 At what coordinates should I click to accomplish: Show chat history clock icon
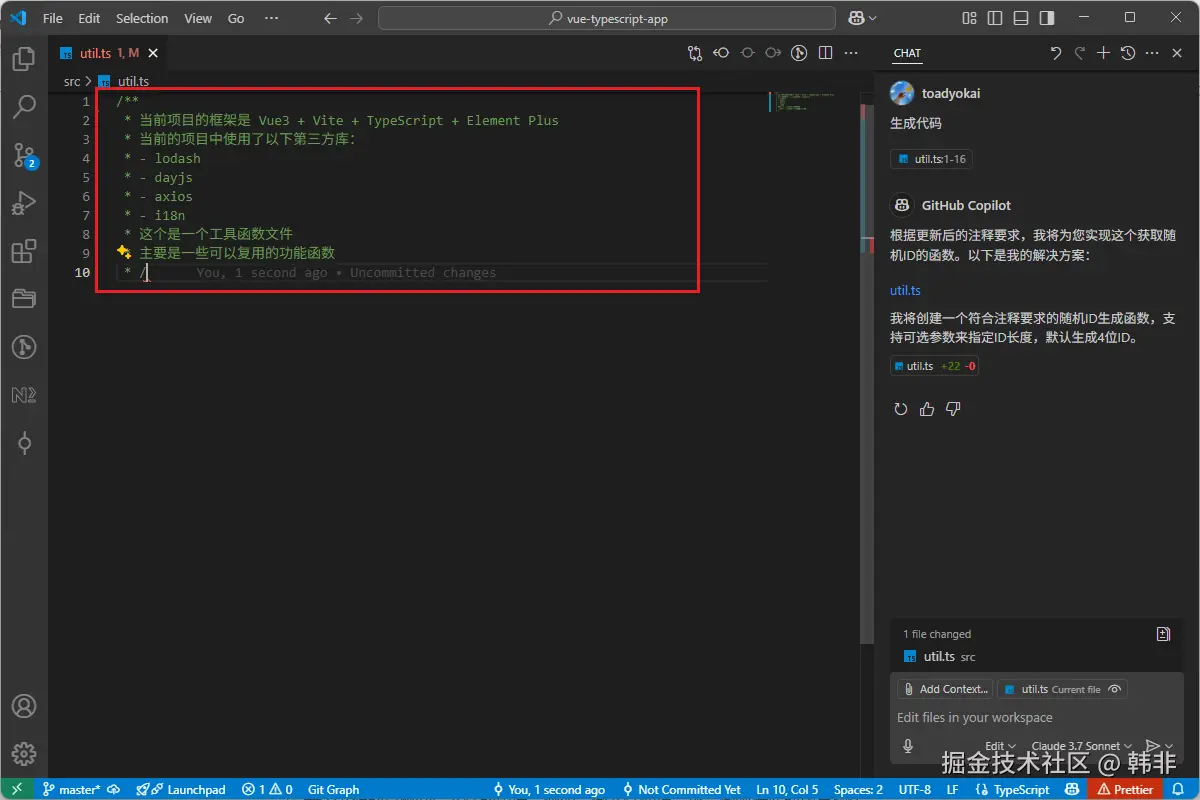[x=1128, y=53]
